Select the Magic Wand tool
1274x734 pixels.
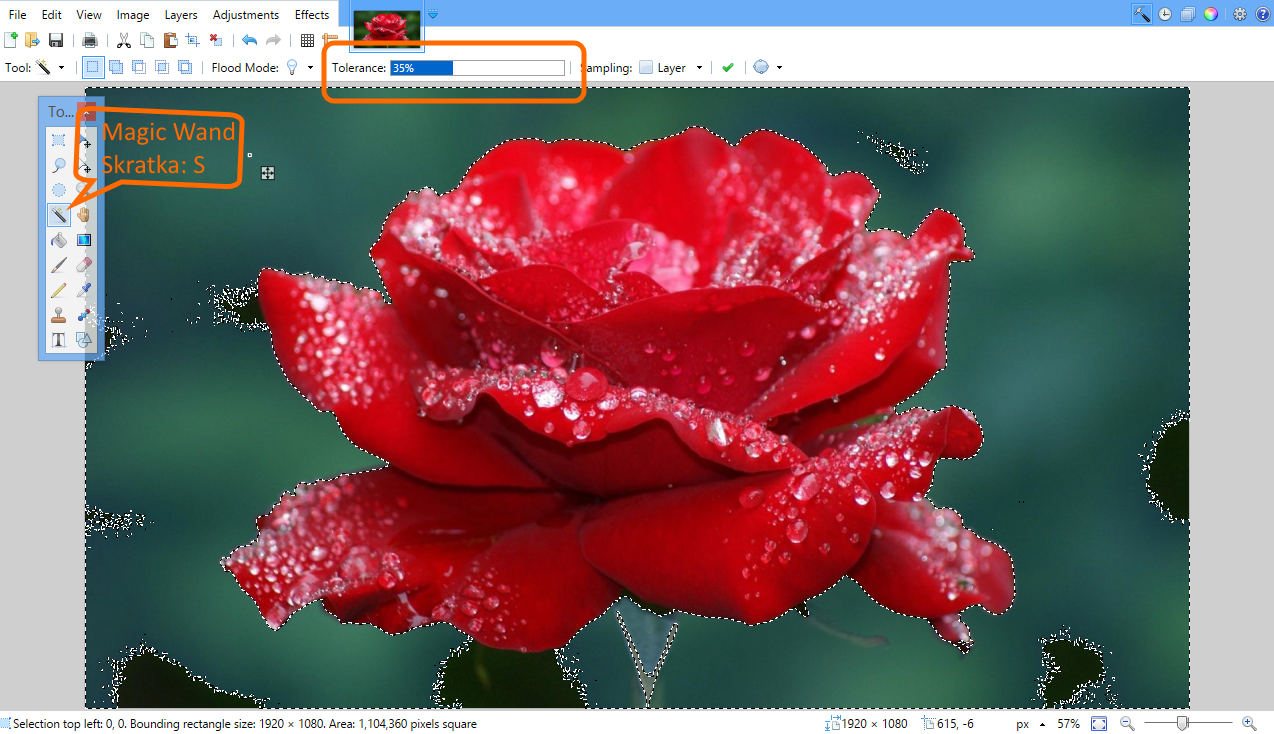[59, 214]
